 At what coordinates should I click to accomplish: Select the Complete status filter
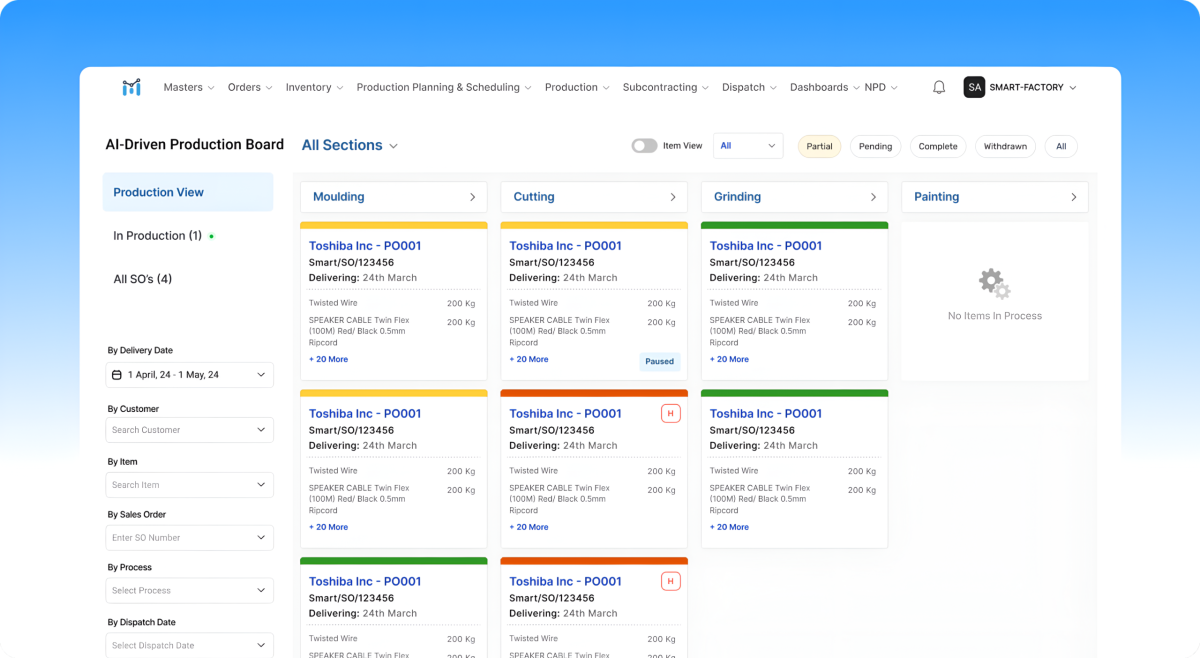(938, 146)
